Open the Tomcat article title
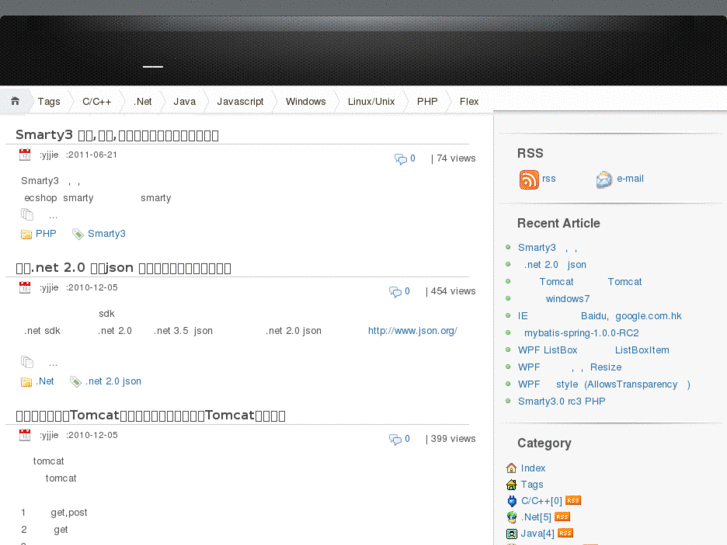 pos(150,415)
